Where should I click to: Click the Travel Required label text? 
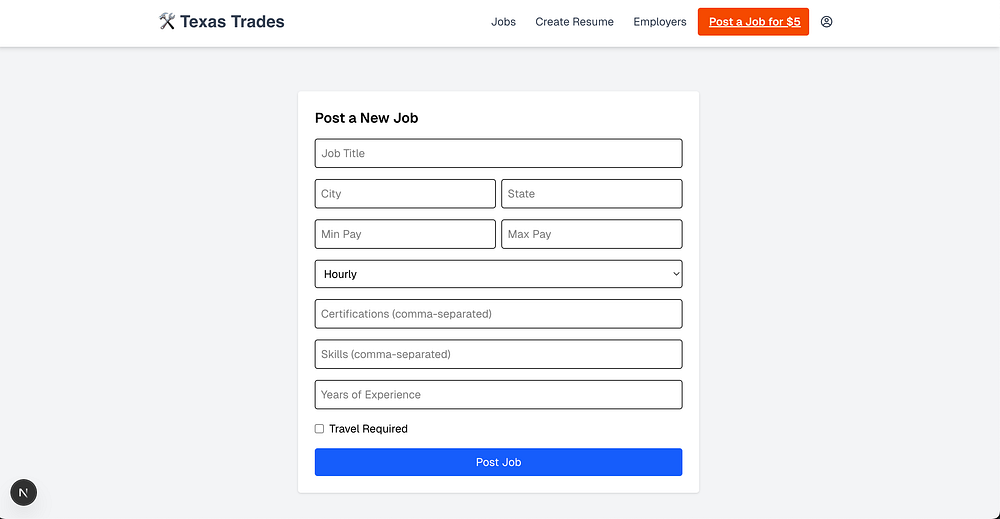click(x=368, y=429)
